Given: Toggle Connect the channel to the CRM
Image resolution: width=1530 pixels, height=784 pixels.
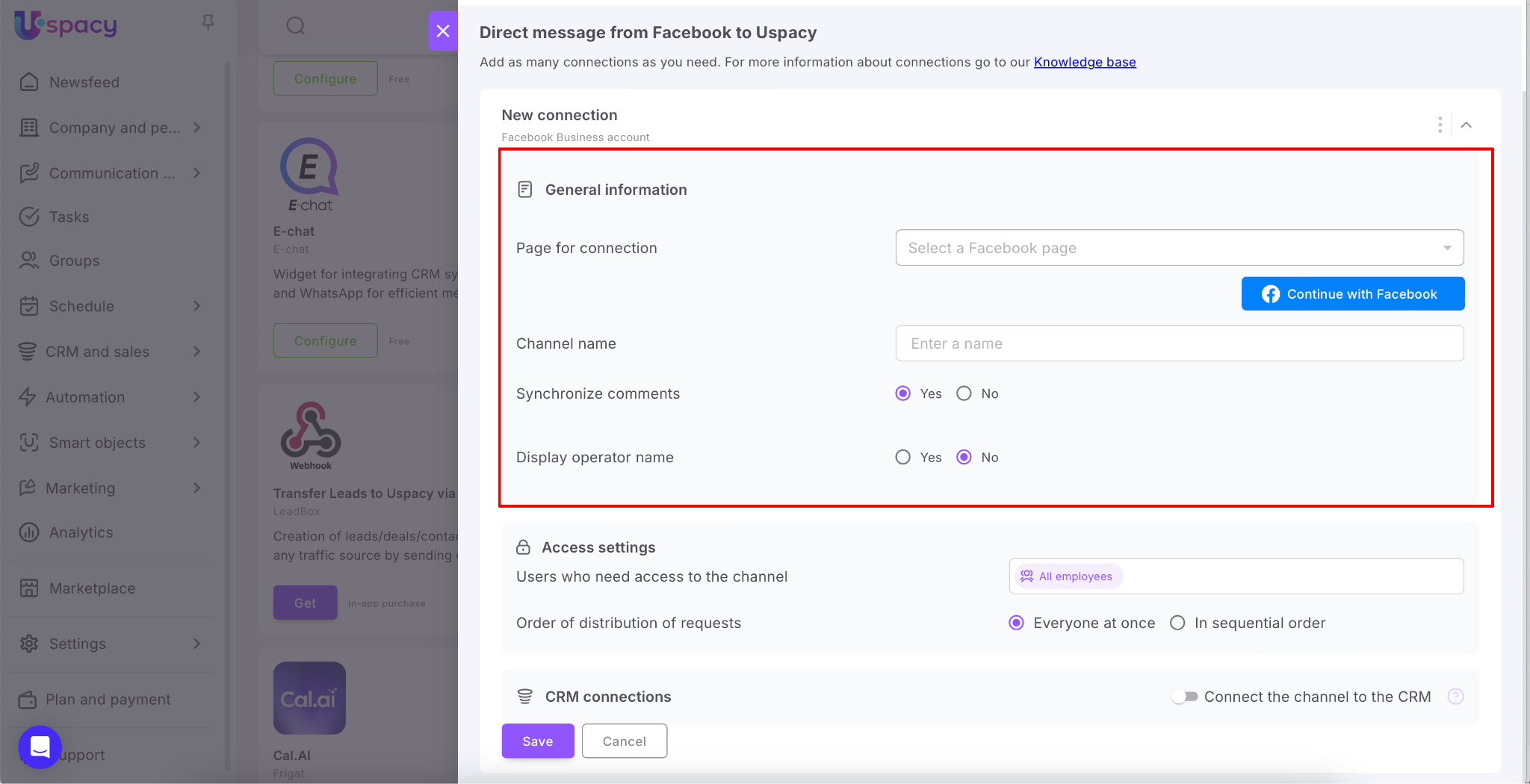Looking at the screenshot, I should pos(1185,697).
